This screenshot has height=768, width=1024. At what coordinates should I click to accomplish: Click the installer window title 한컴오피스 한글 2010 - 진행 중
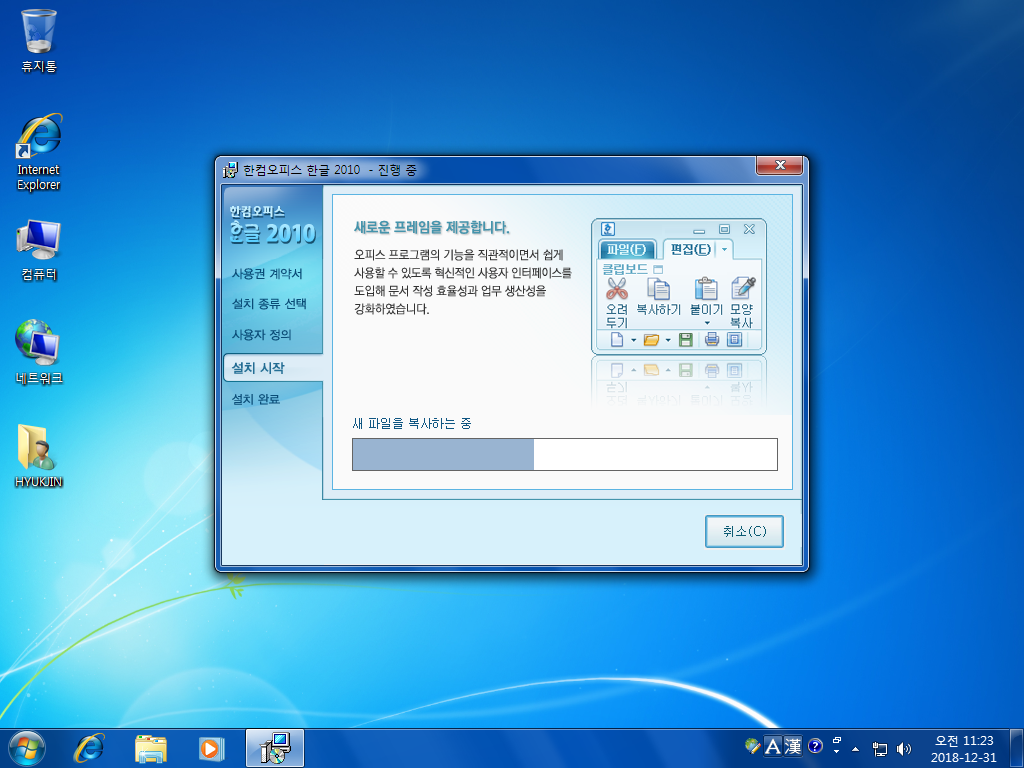pos(330,170)
